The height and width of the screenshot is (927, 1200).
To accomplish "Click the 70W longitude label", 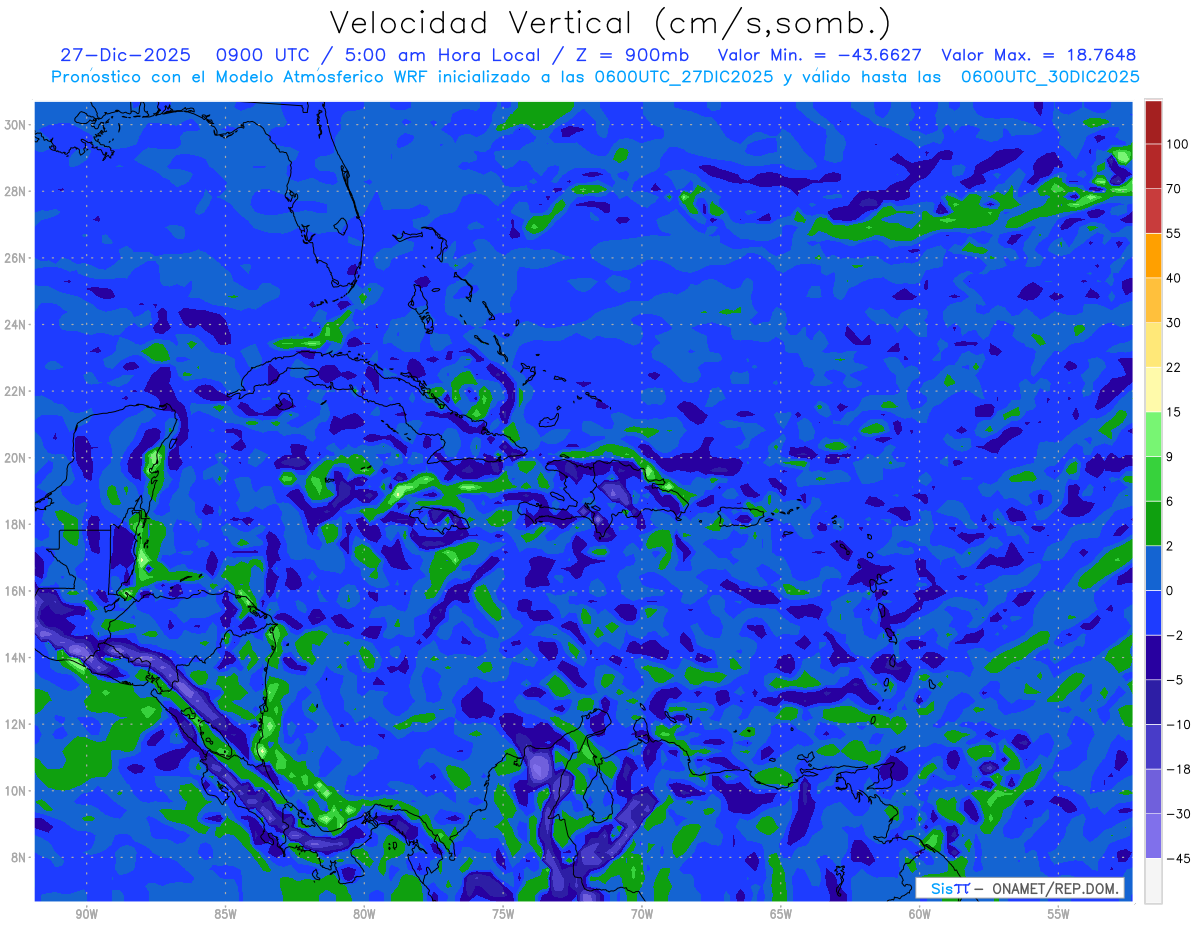I will 642,914.
